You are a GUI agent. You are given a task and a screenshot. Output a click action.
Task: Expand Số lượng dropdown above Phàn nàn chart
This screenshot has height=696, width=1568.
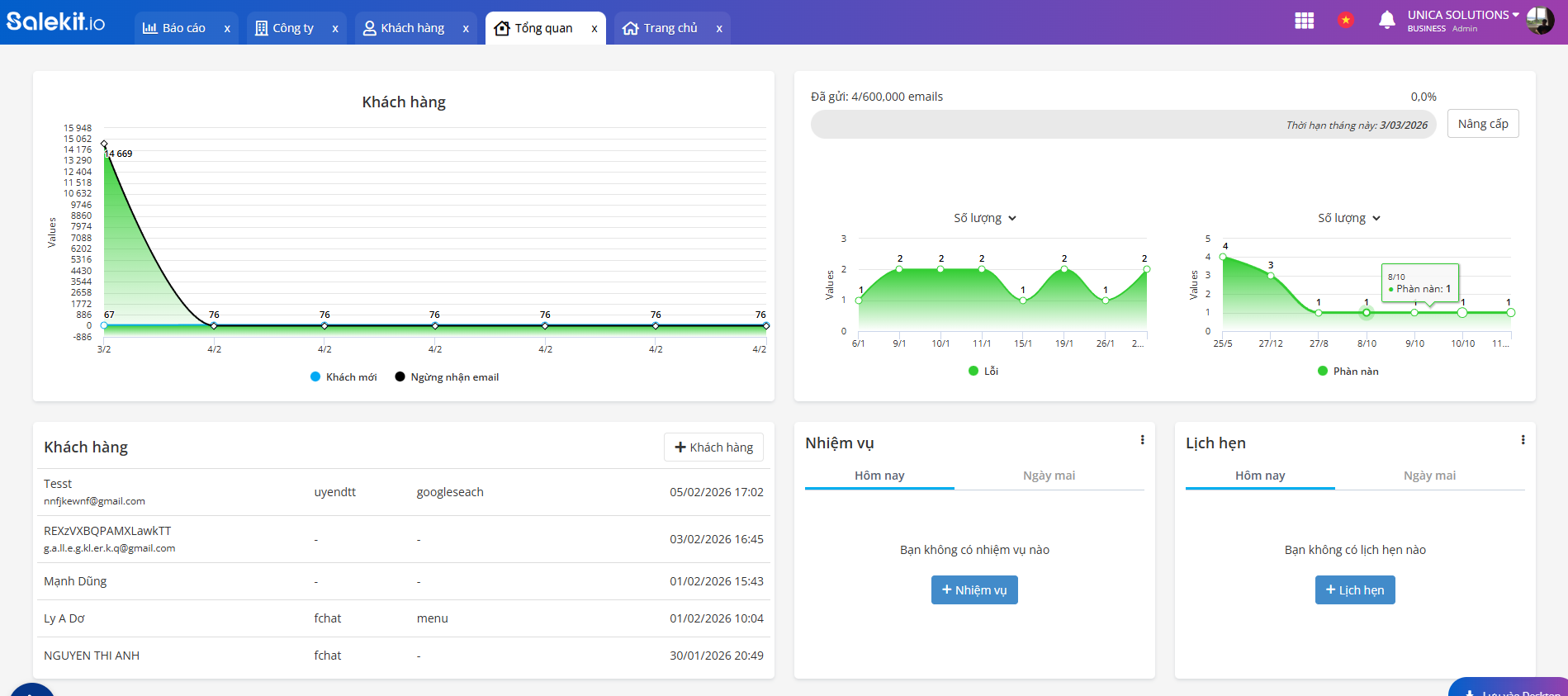point(1349,219)
